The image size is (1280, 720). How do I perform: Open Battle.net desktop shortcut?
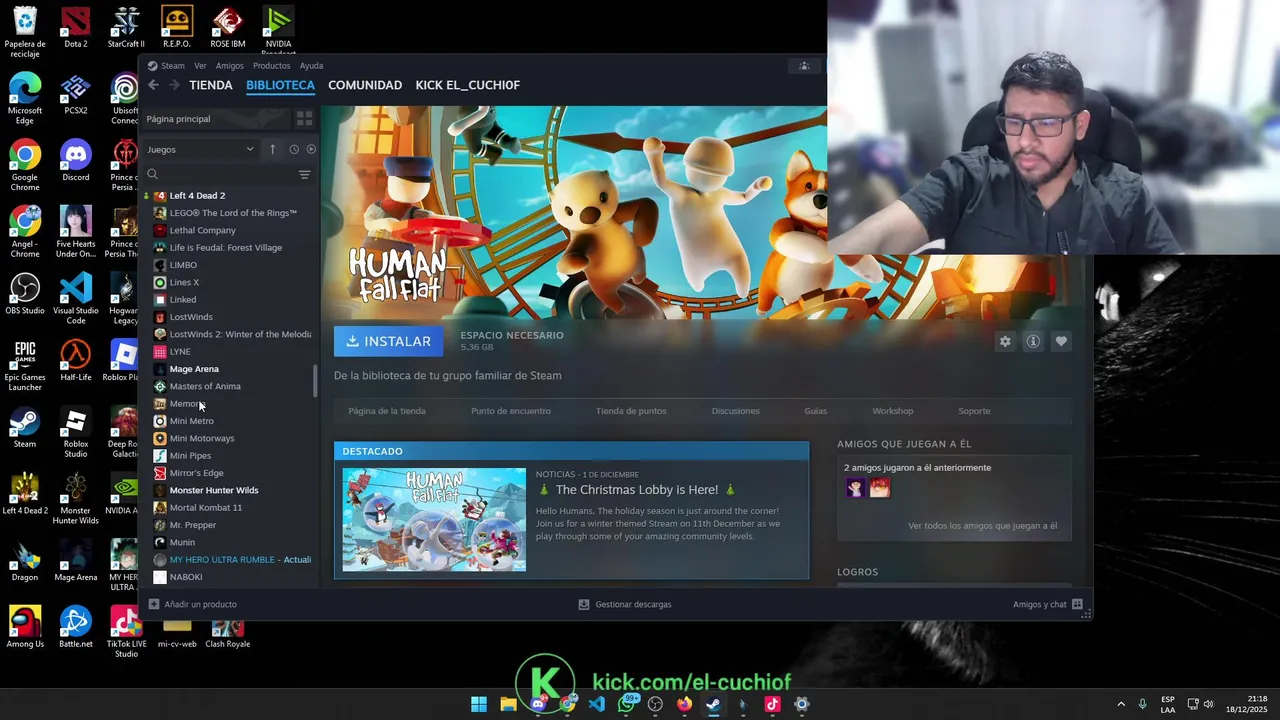click(x=76, y=627)
